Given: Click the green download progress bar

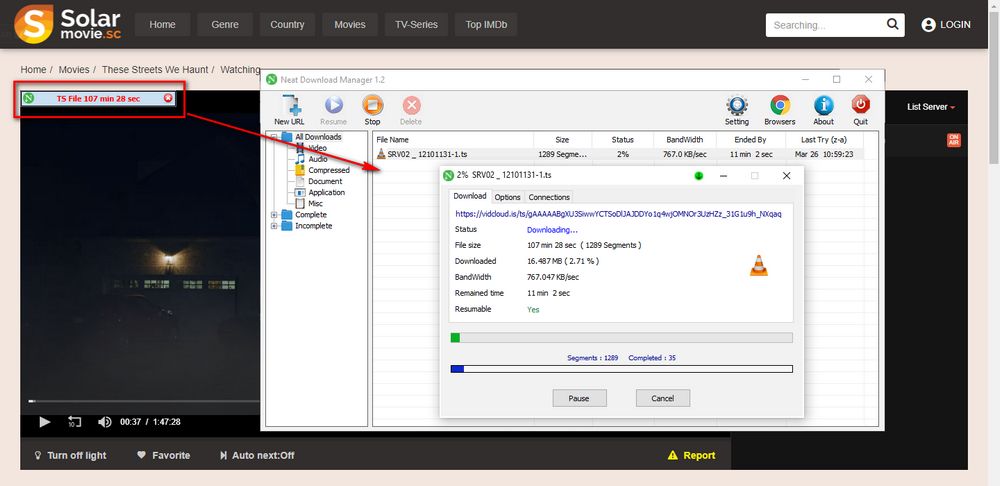Looking at the screenshot, I should tap(621, 338).
